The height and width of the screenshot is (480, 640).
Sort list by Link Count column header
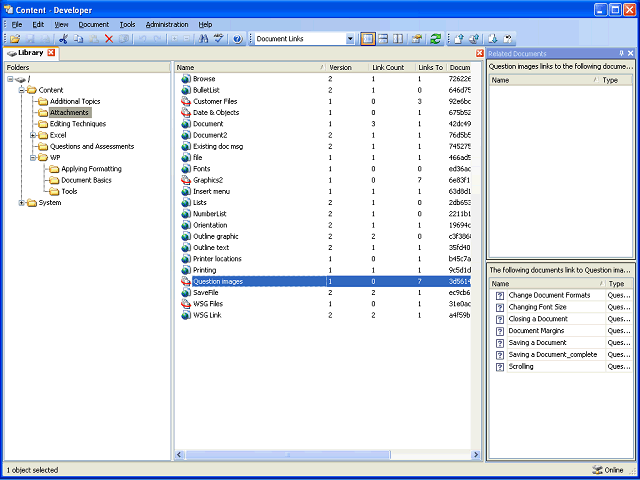point(392,67)
